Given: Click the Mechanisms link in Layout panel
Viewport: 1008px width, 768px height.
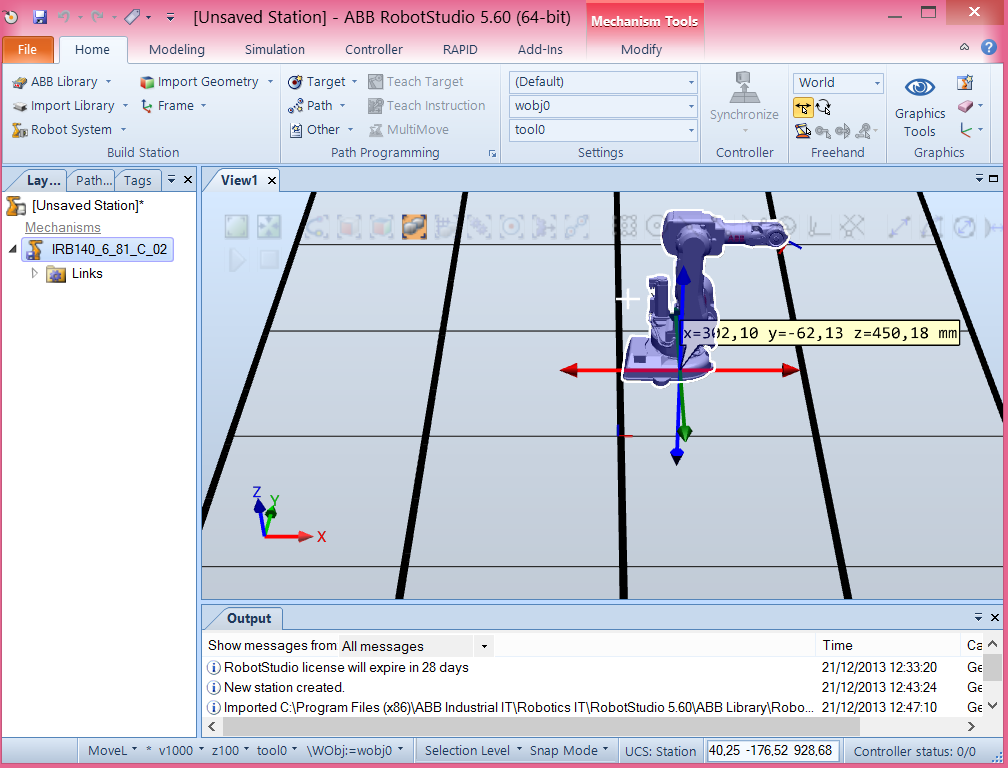Looking at the screenshot, I should (62, 227).
